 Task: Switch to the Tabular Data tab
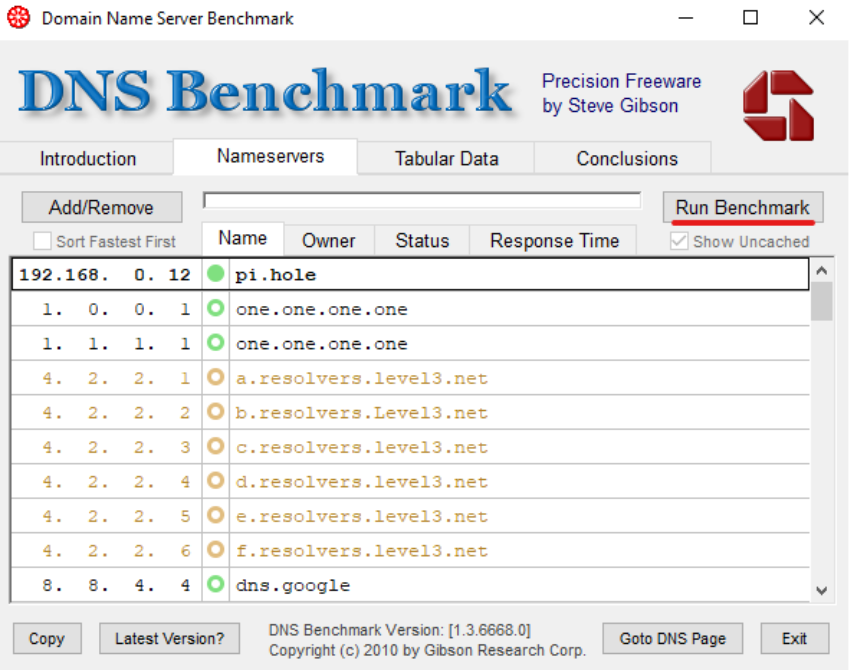point(446,159)
